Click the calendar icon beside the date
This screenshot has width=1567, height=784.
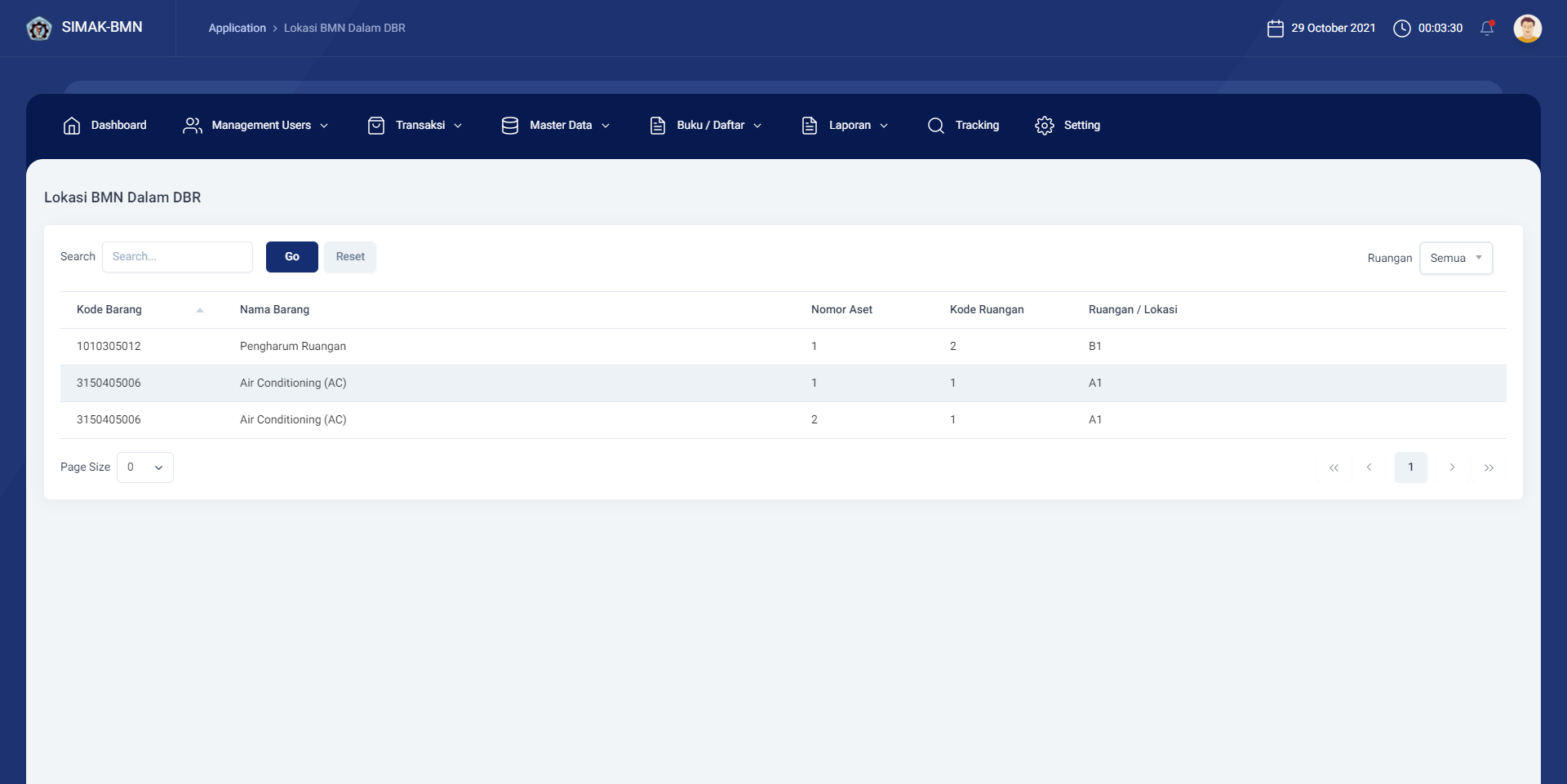(x=1275, y=29)
